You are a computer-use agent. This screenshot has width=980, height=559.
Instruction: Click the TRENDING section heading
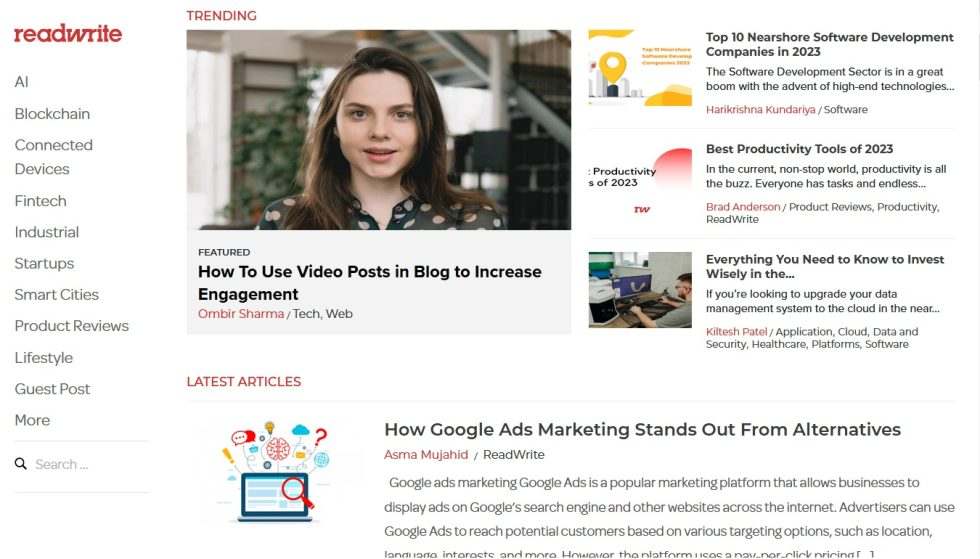(x=221, y=16)
